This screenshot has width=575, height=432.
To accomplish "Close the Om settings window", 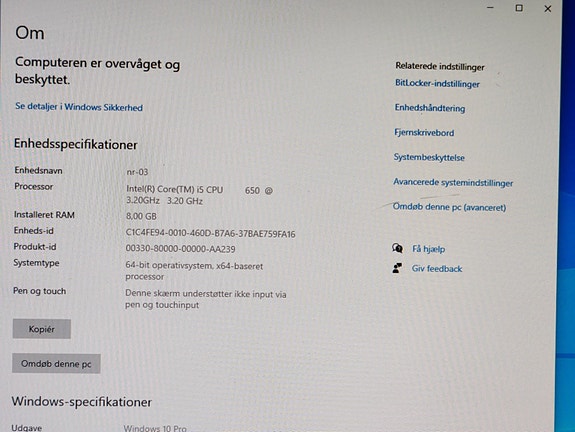I will click(x=547, y=8).
